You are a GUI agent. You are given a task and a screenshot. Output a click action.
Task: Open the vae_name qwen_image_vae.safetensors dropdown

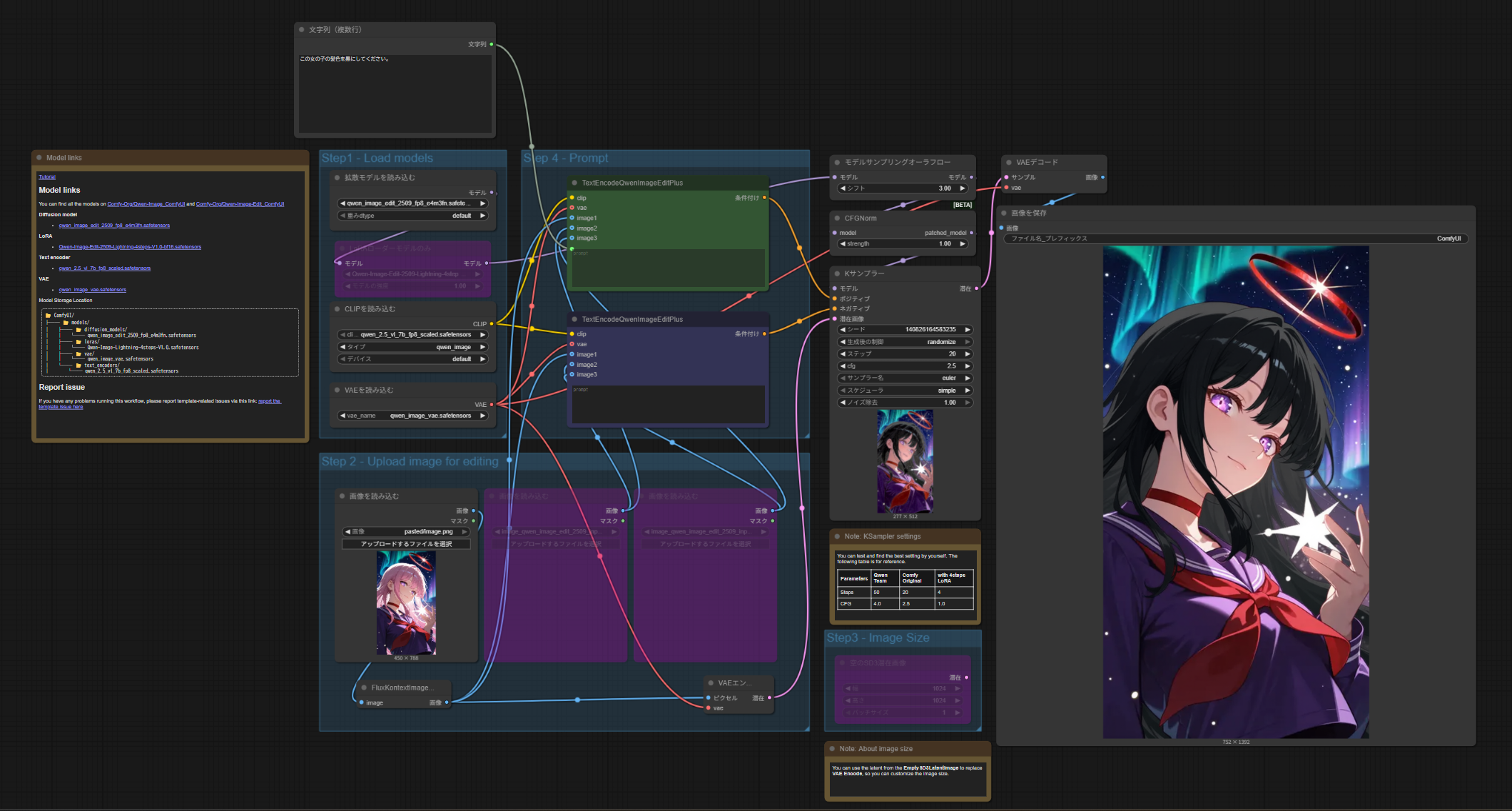(414, 415)
